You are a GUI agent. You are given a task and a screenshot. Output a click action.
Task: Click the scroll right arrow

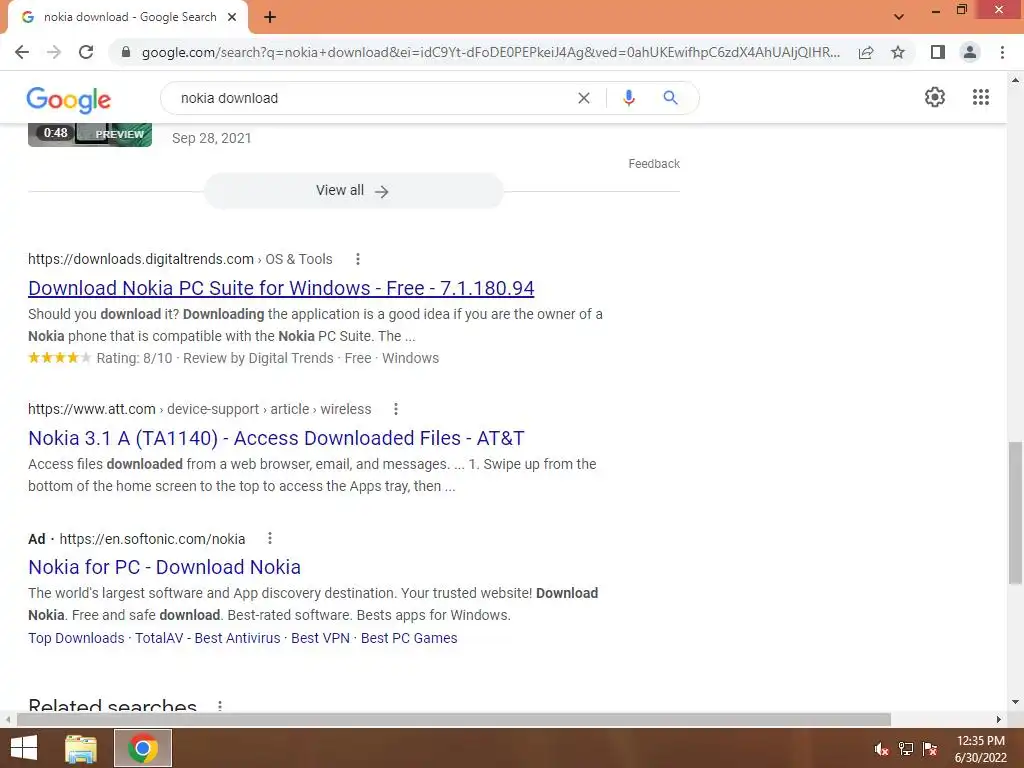[x=999, y=720]
